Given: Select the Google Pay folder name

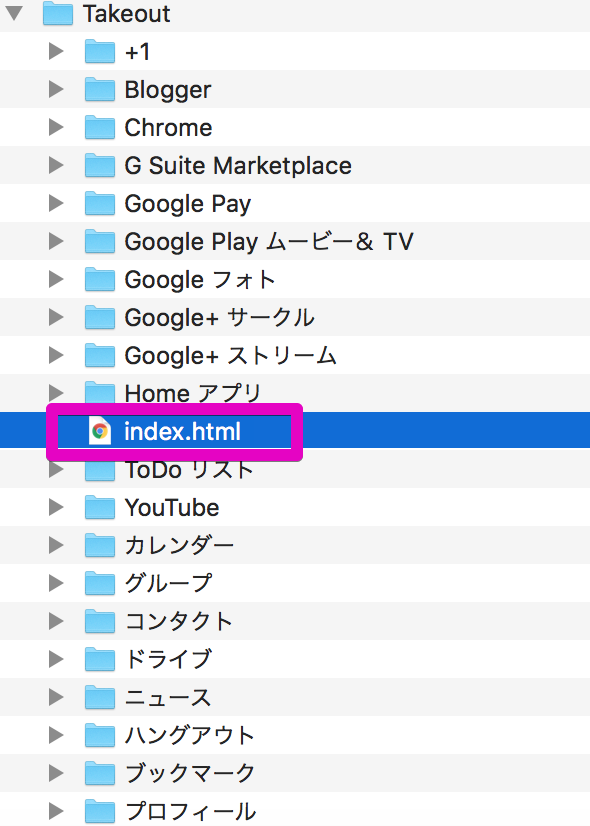Looking at the screenshot, I should pyautogui.click(x=188, y=204).
